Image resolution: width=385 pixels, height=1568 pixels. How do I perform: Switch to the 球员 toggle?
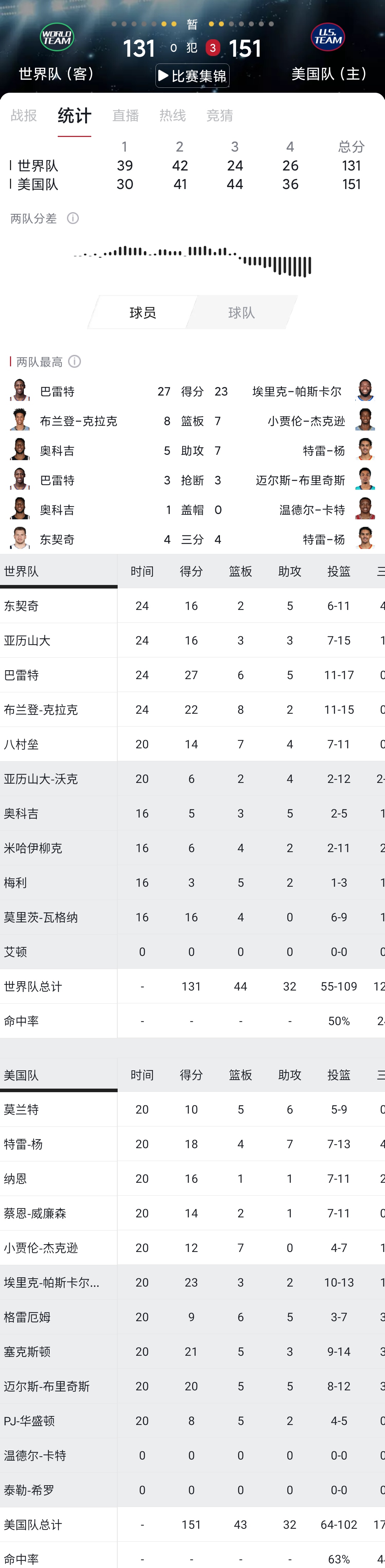(x=142, y=312)
